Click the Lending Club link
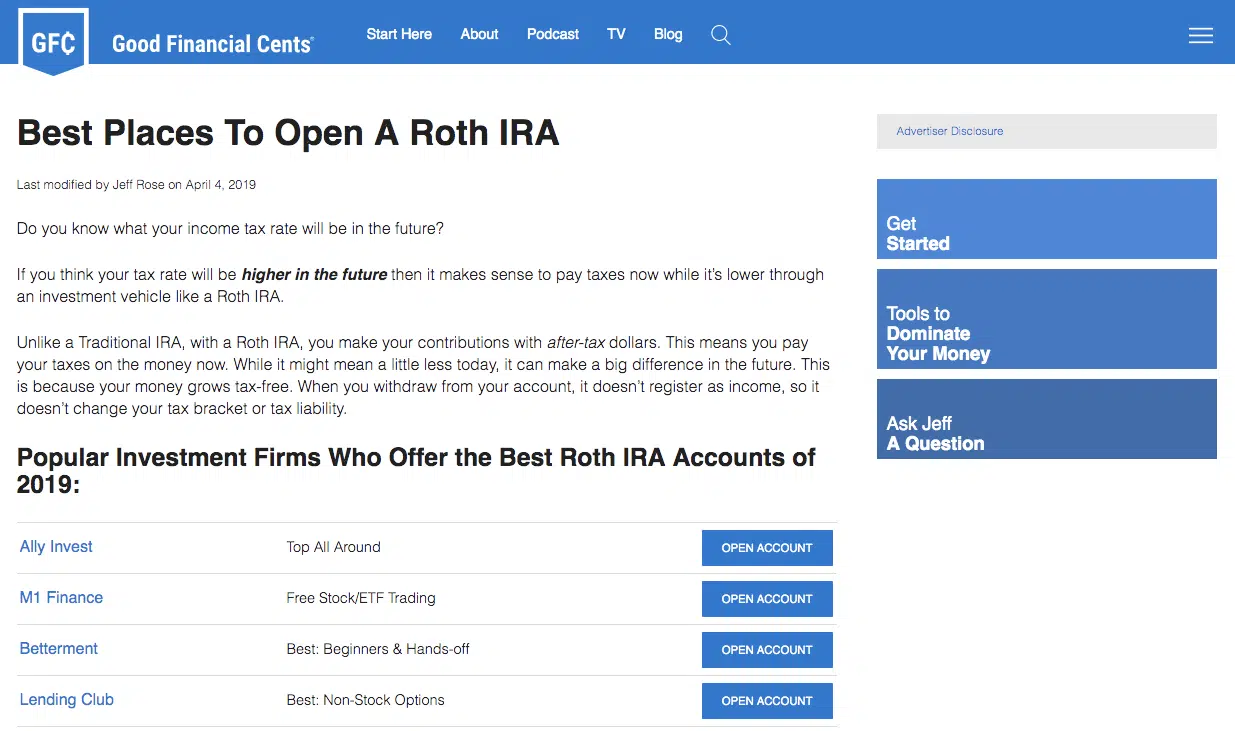This screenshot has width=1235, height=731. (67, 700)
